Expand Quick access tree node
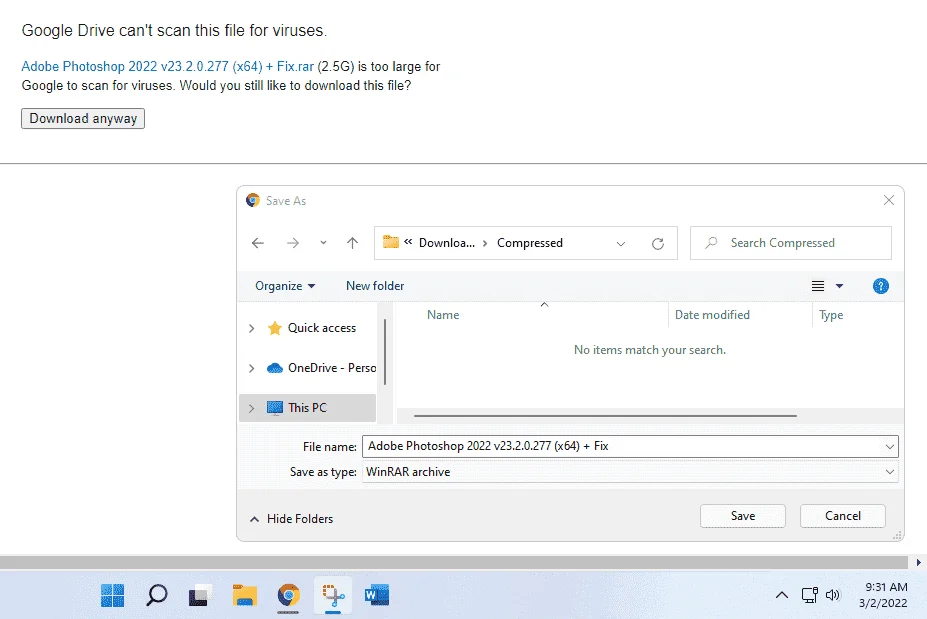Image resolution: width=927 pixels, height=619 pixels. (x=251, y=328)
